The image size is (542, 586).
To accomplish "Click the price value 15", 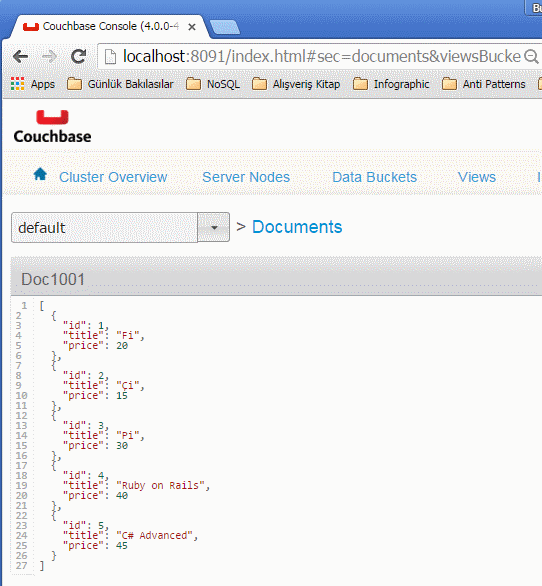I will click(122, 396).
